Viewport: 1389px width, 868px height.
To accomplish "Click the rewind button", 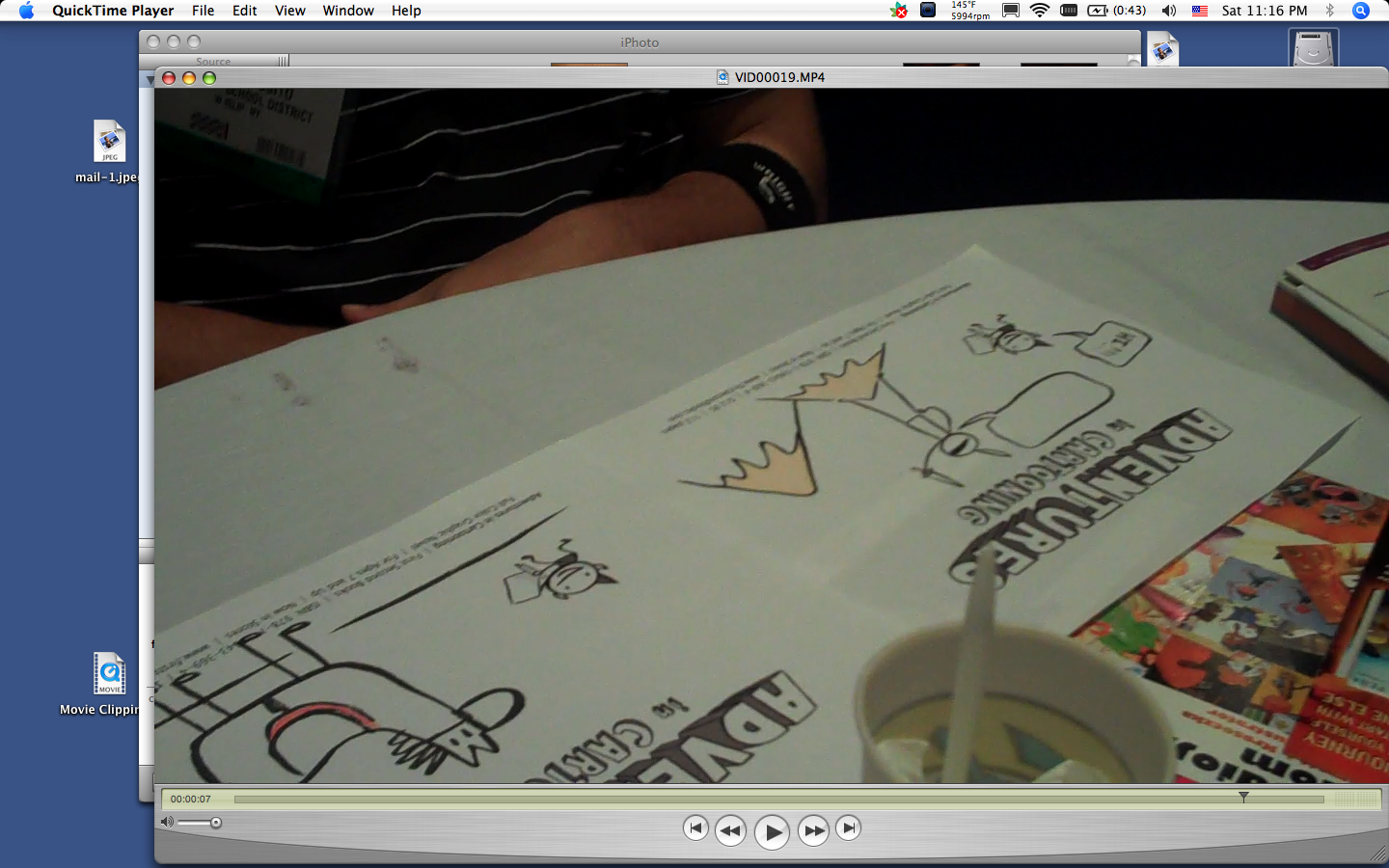I will [x=730, y=830].
